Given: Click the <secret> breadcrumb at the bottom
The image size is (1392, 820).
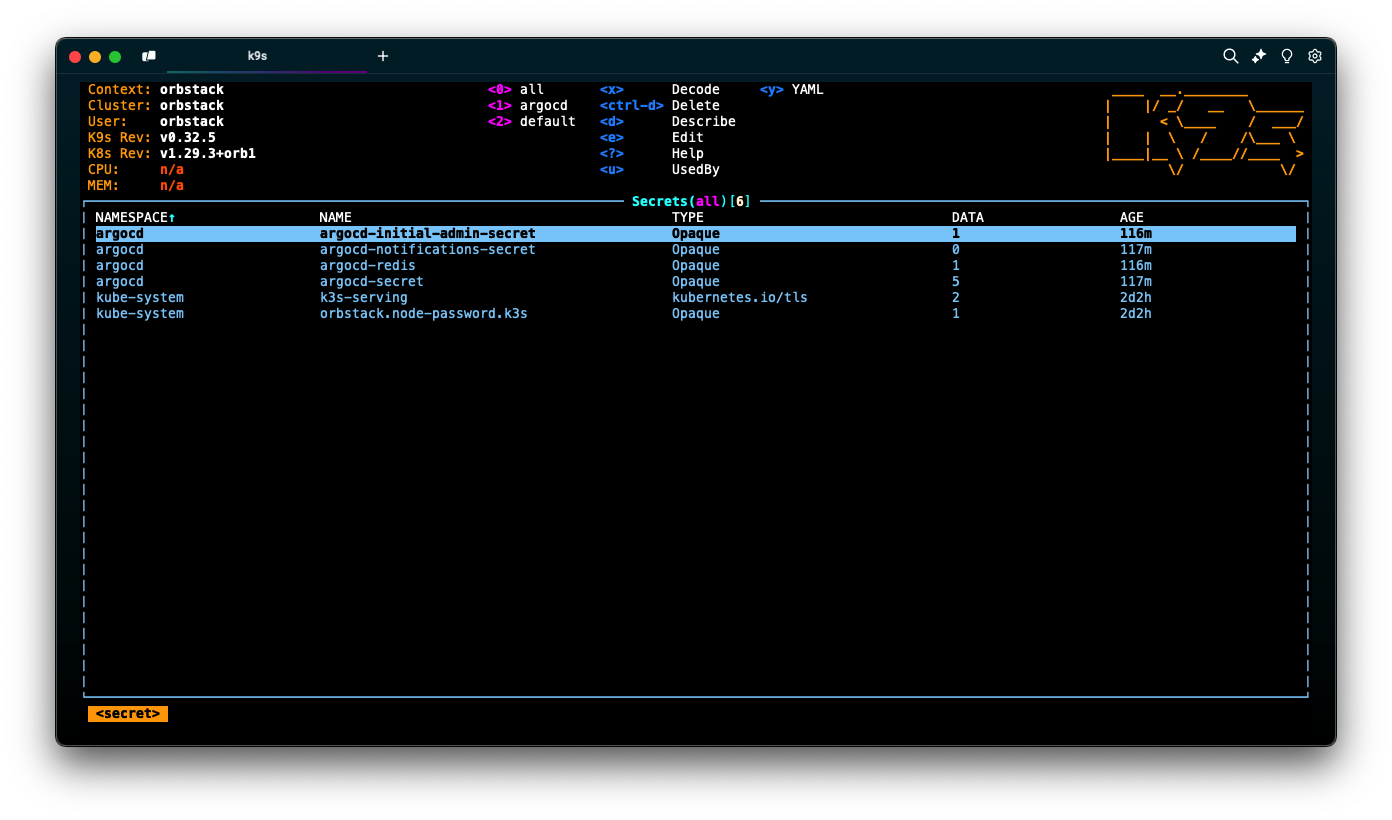Looking at the screenshot, I should 128,713.
